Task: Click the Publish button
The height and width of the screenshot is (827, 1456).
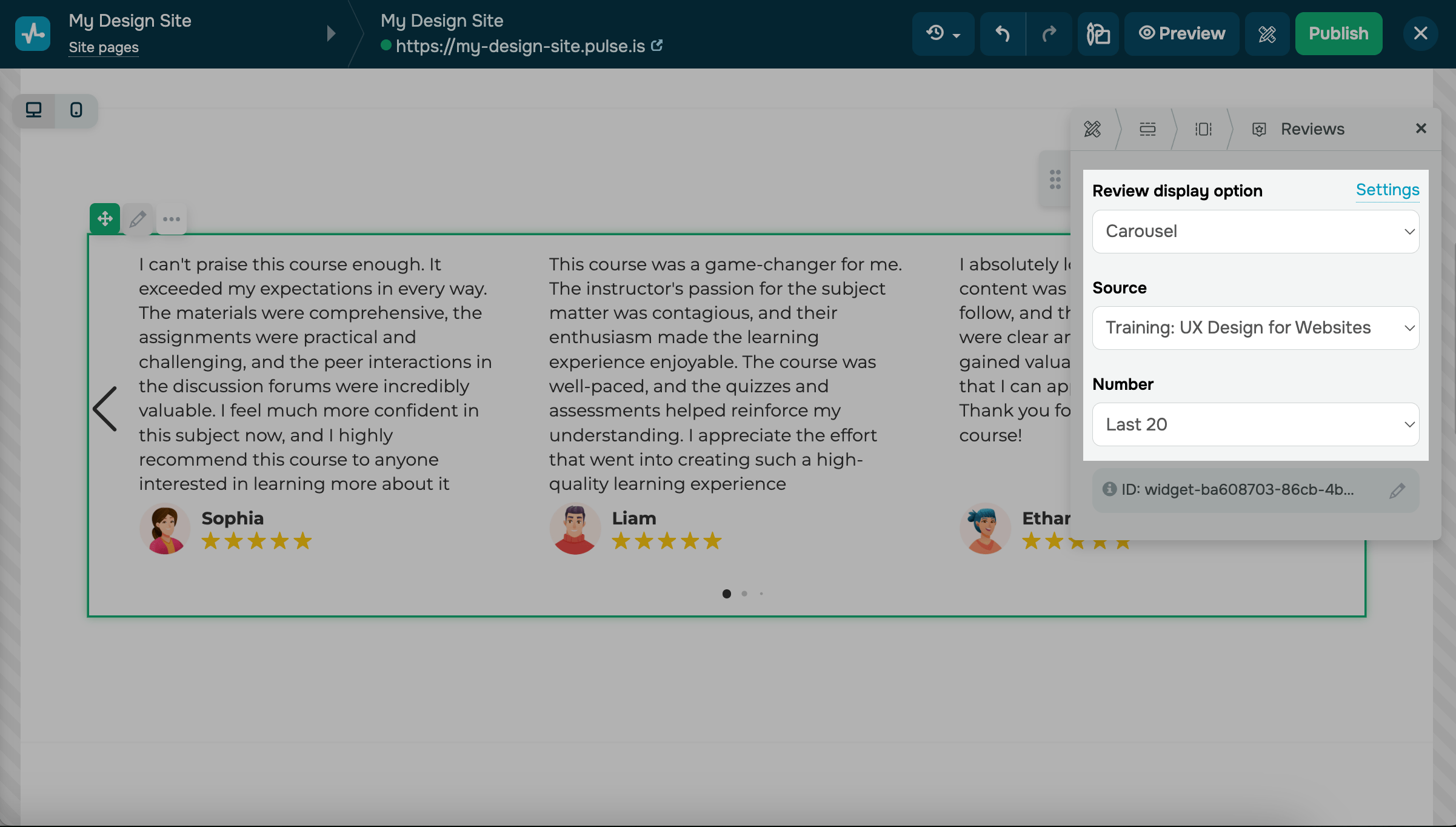Action: pyautogui.click(x=1338, y=33)
